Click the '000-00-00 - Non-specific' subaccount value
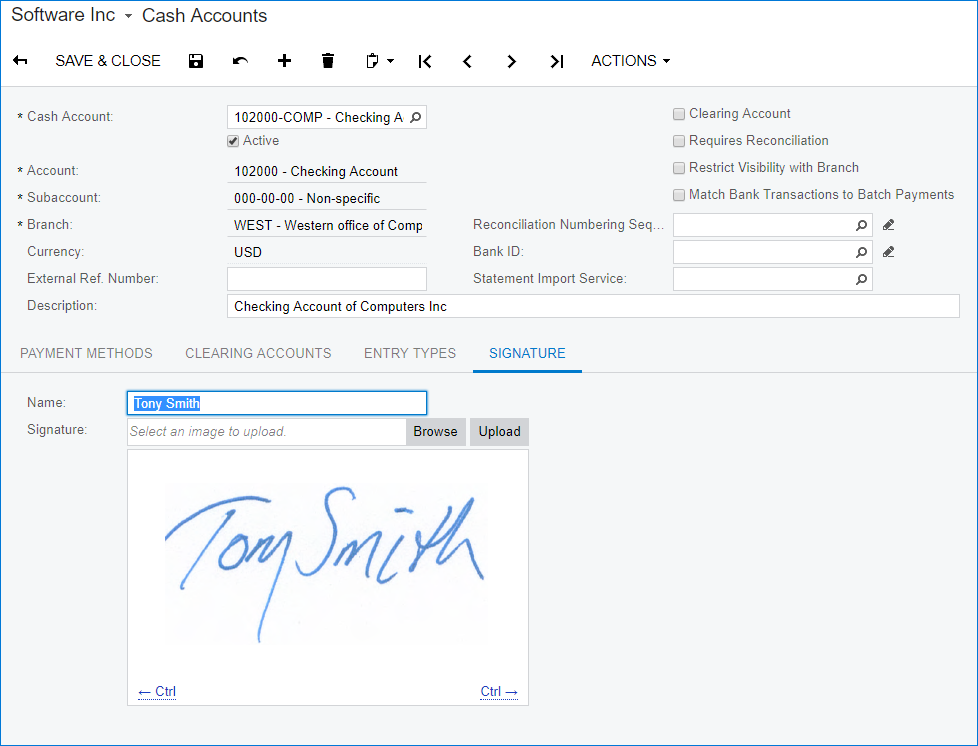Image resolution: width=978 pixels, height=746 pixels. pos(307,198)
